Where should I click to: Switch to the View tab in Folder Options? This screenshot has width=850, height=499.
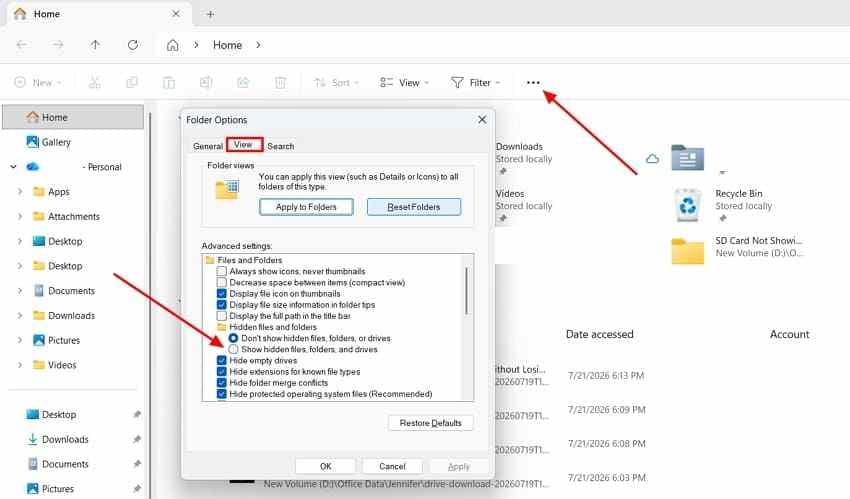pos(244,145)
